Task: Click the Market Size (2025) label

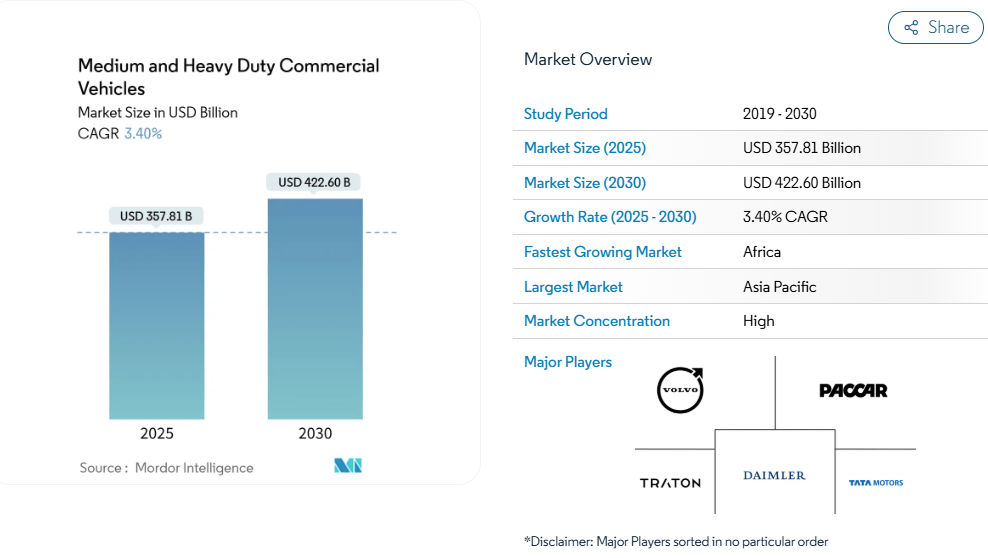Action: (585, 148)
